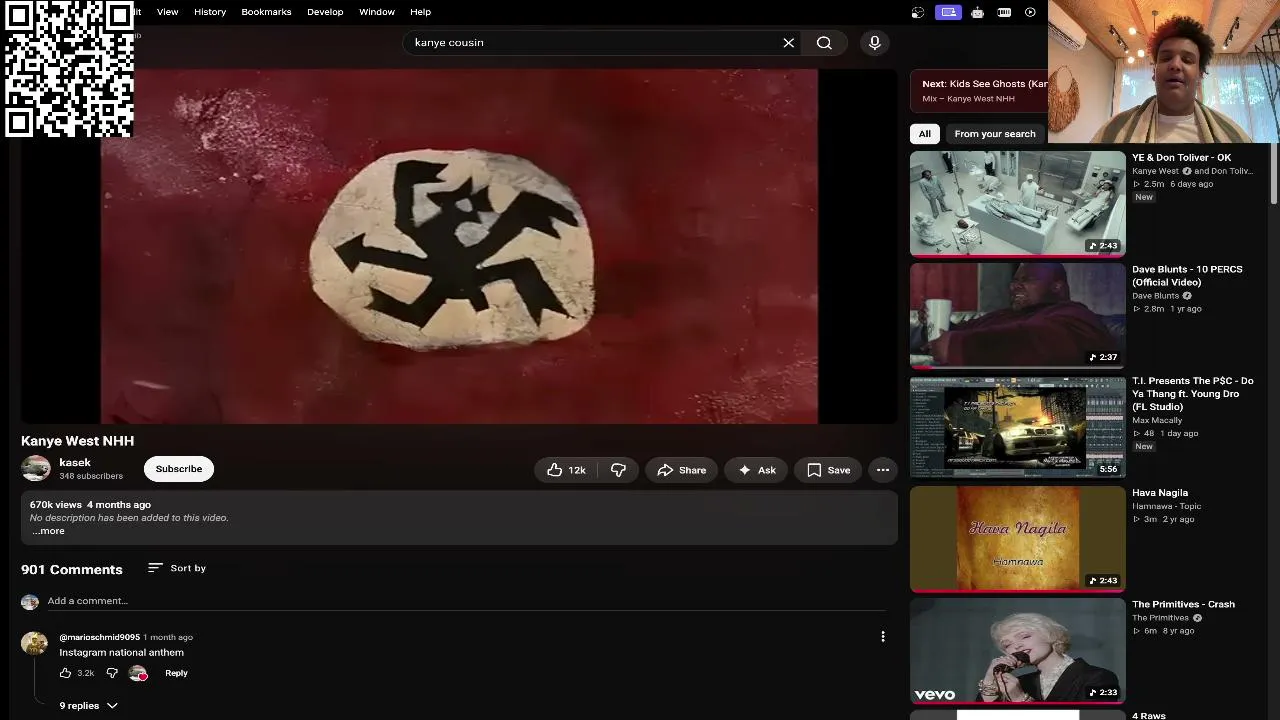Click the '4 Raws' video title
Screen dimensions: 1280x720
(1149, 715)
